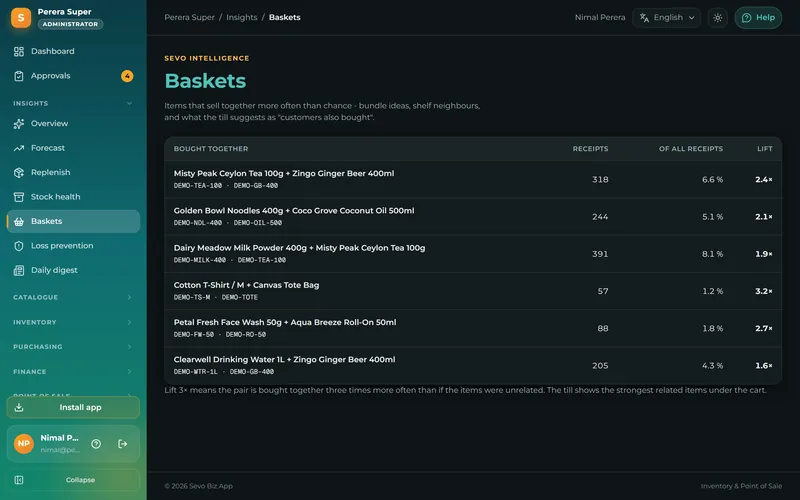Image resolution: width=800 pixels, height=500 pixels.
Task: Click the Help button in header
Action: [x=758, y=18]
